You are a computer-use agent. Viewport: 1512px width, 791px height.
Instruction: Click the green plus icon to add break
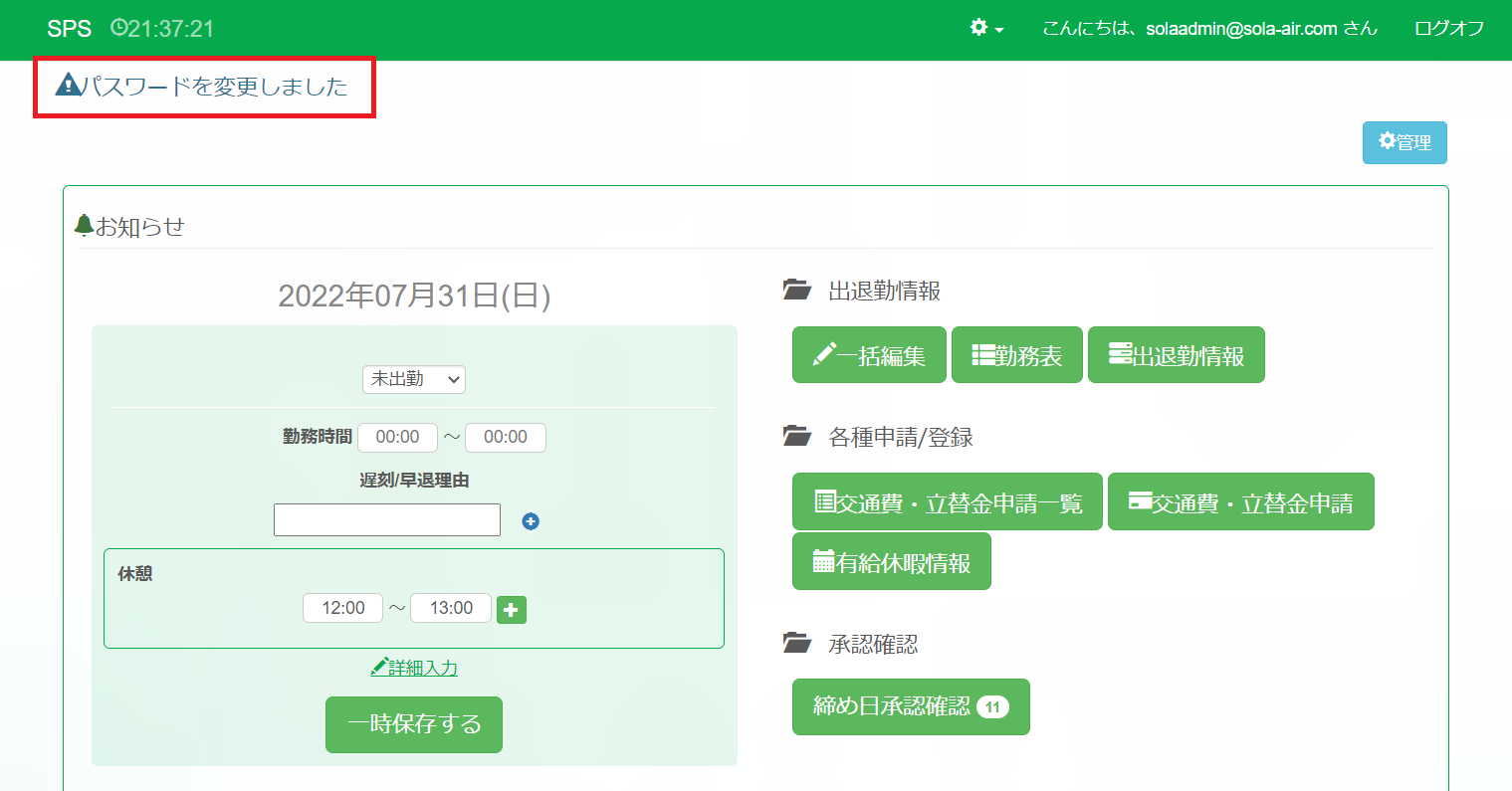coord(511,610)
